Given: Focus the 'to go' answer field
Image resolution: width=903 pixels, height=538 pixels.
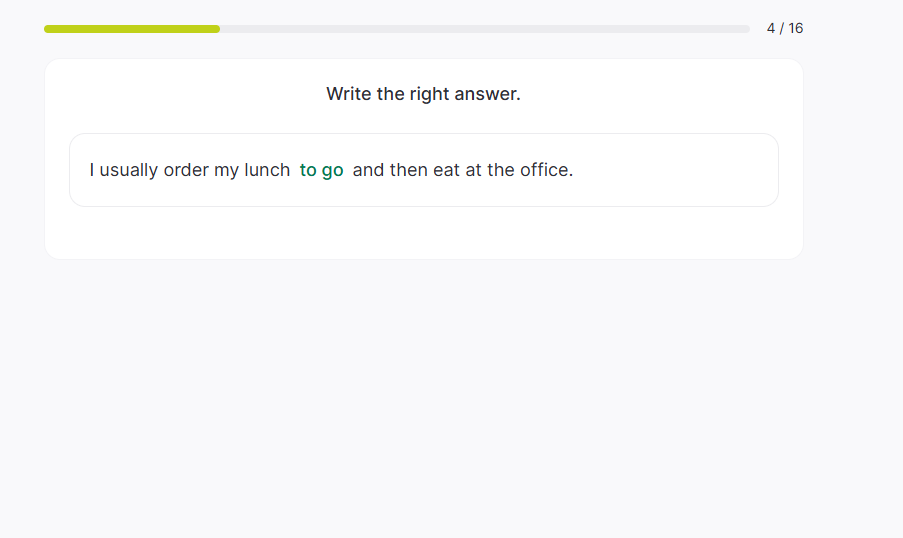Looking at the screenshot, I should [321, 170].
